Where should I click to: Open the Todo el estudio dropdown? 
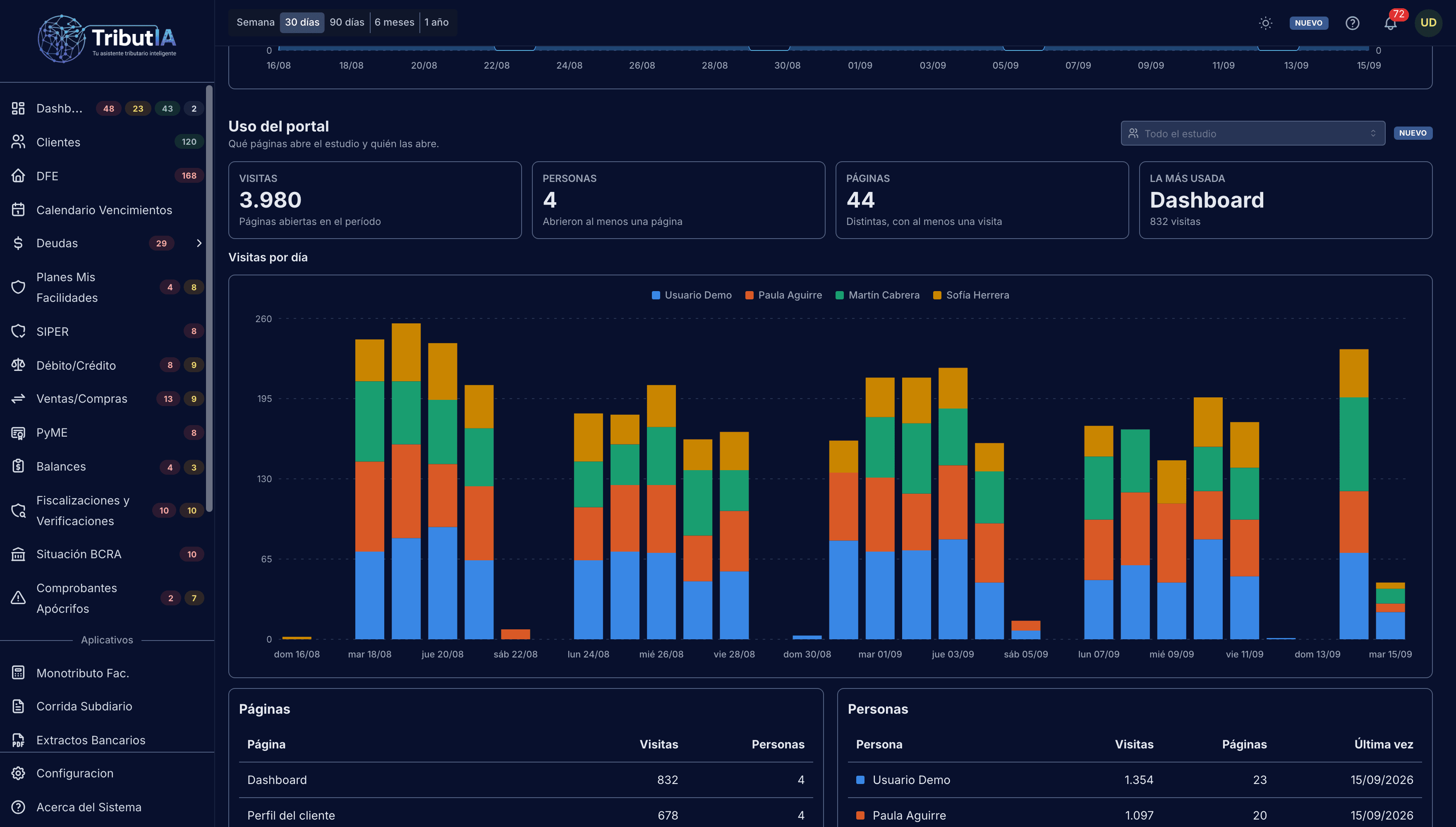point(1252,133)
